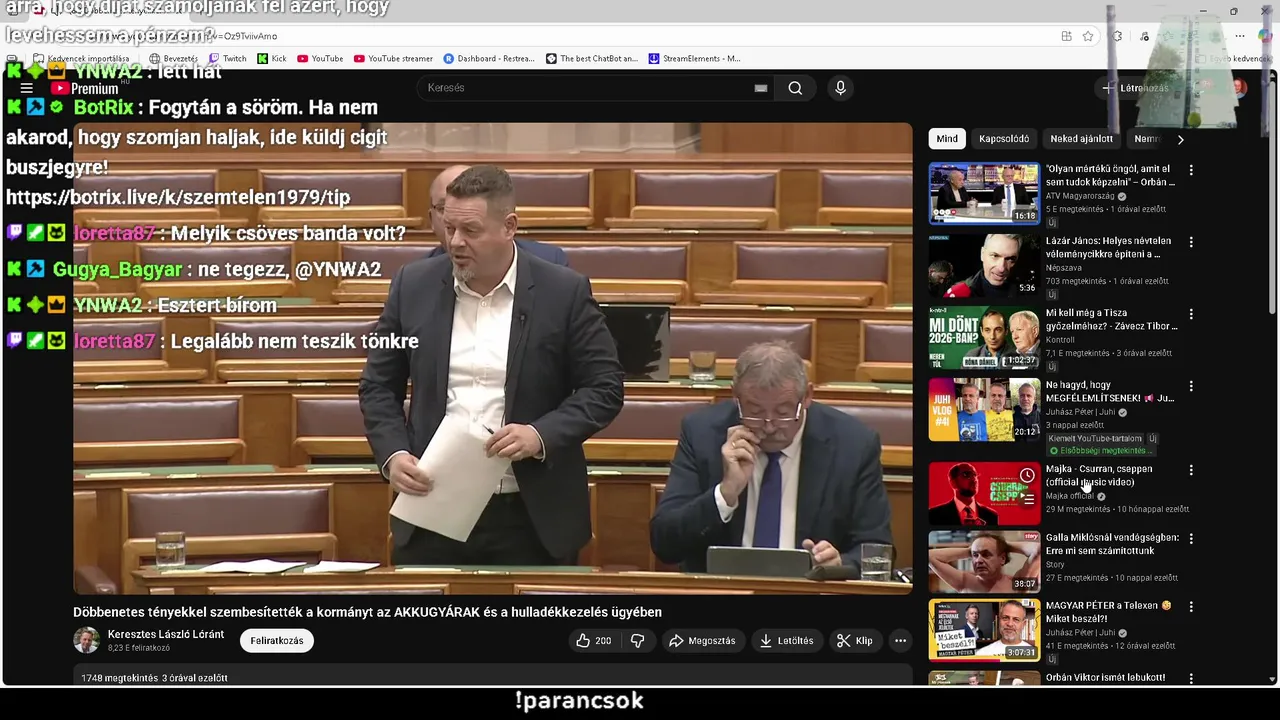1280x720 pixels.
Task: Click the Klip scissors button
Action: click(x=855, y=641)
